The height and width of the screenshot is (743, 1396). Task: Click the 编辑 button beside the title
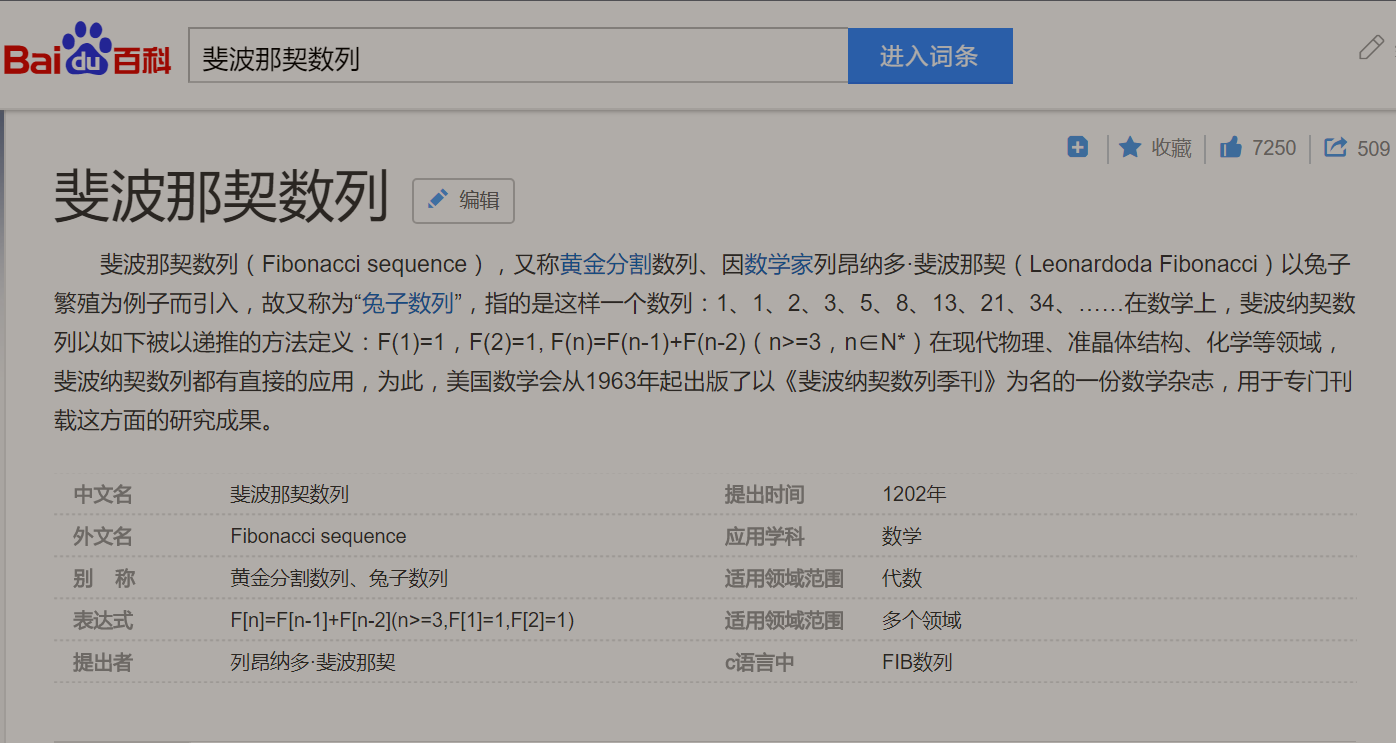(464, 200)
